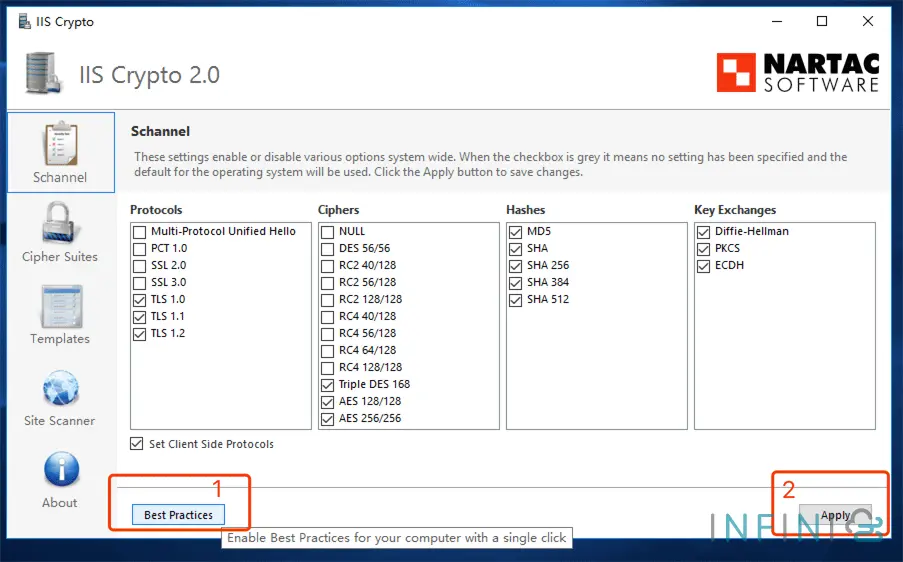Enable the RC4 128/128 cipher

pyautogui.click(x=327, y=368)
